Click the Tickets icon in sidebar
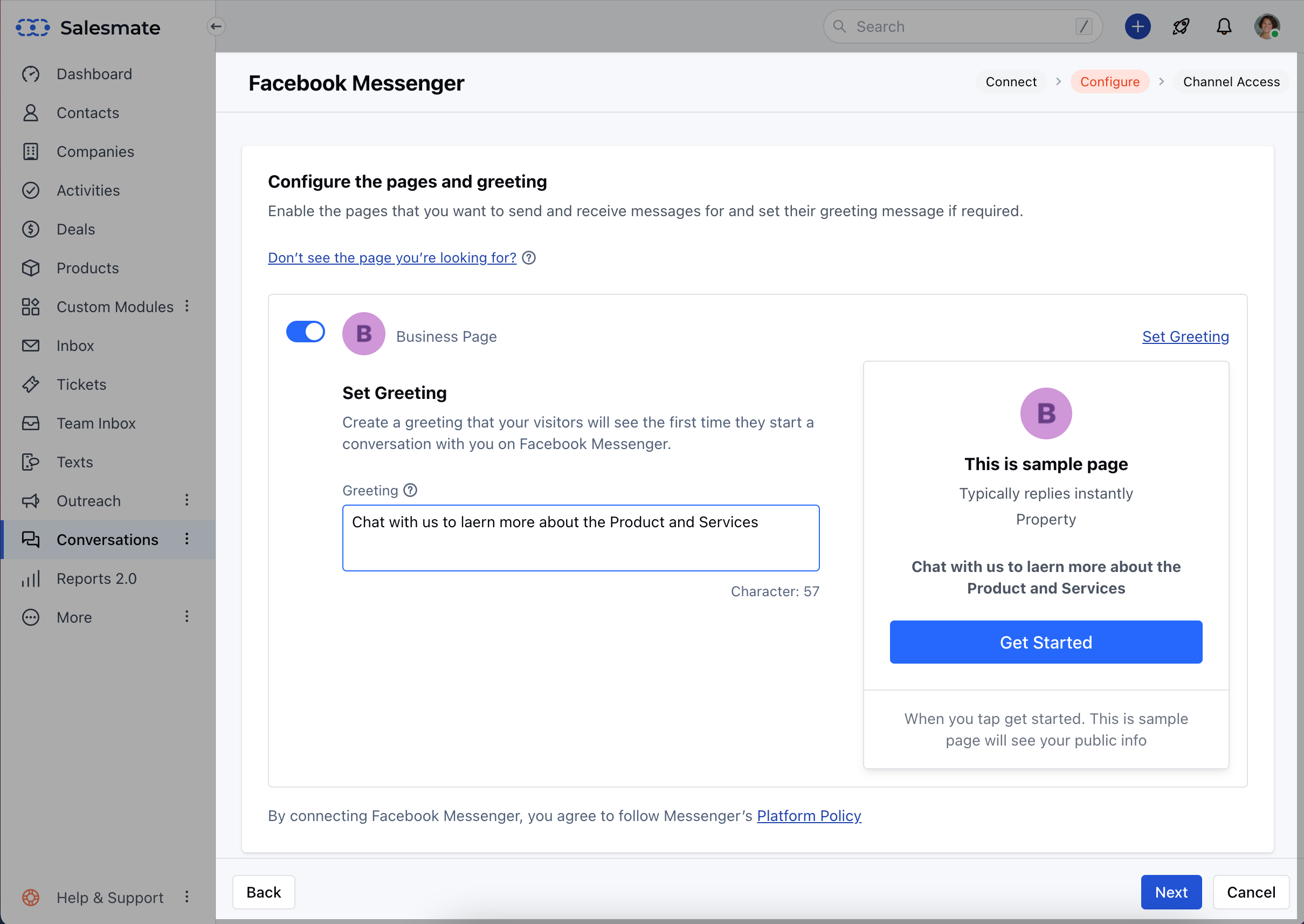 [x=31, y=384]
